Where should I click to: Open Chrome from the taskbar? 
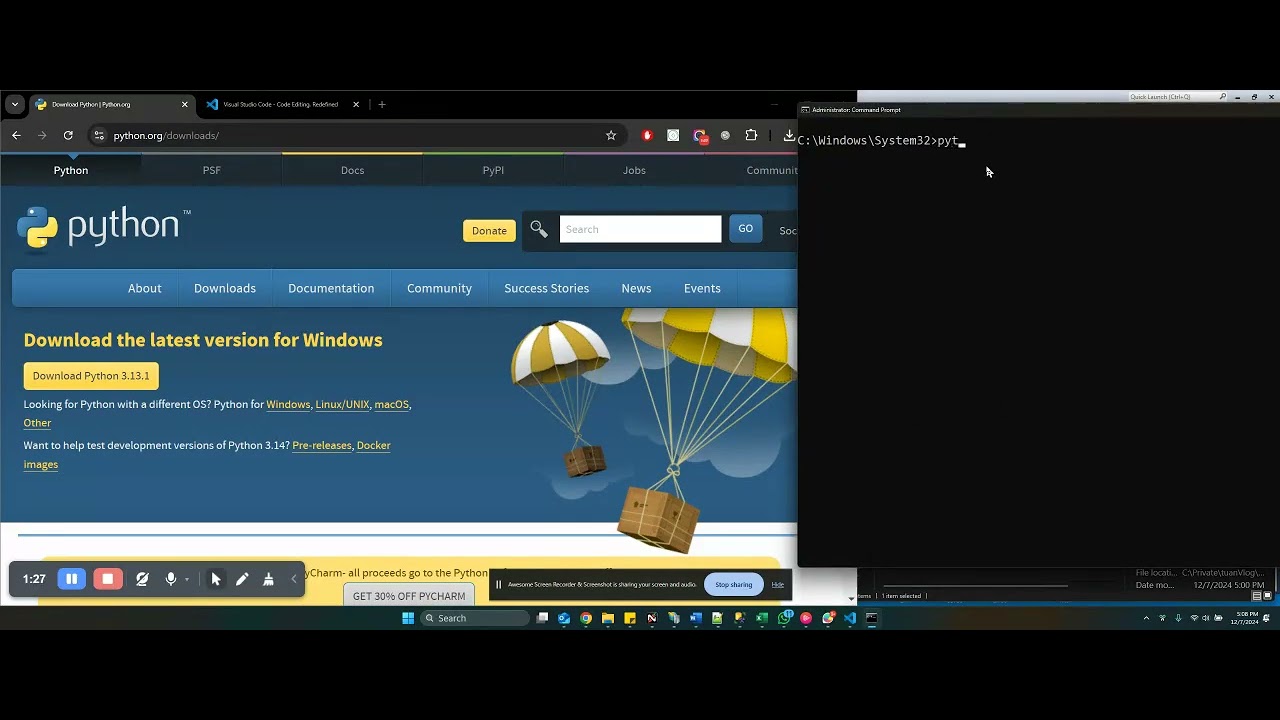pyautogui.click(x=586, y=618)
